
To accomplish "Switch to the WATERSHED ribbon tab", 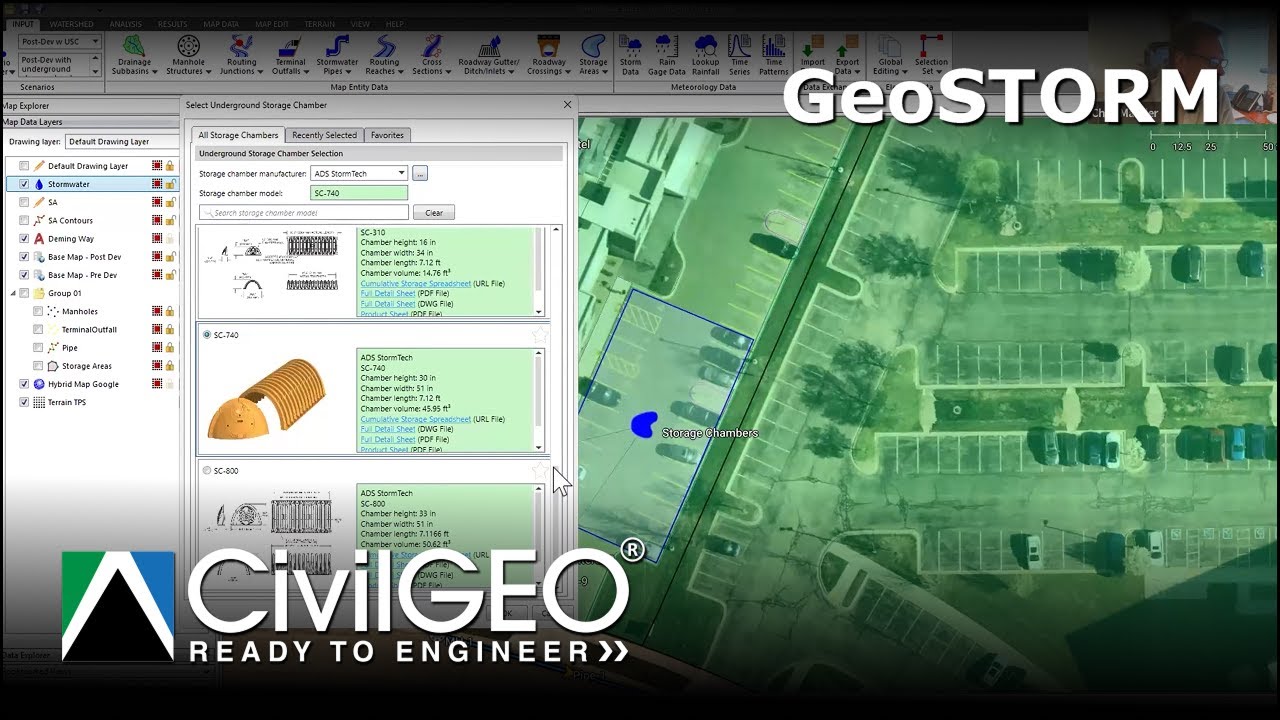I will [71, 24].
